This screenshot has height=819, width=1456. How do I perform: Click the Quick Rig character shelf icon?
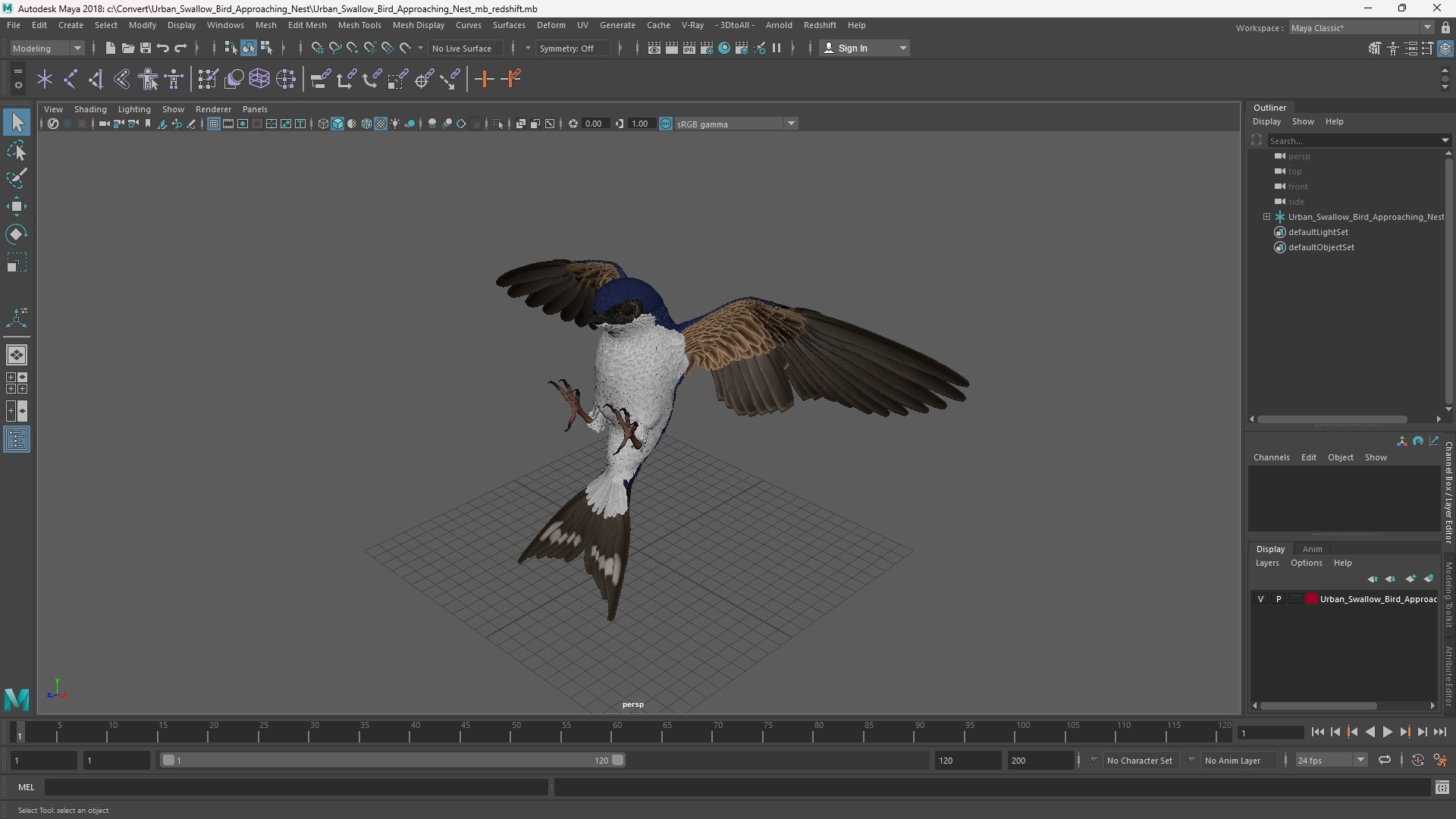pyautogui.click(x=148, y=79)
